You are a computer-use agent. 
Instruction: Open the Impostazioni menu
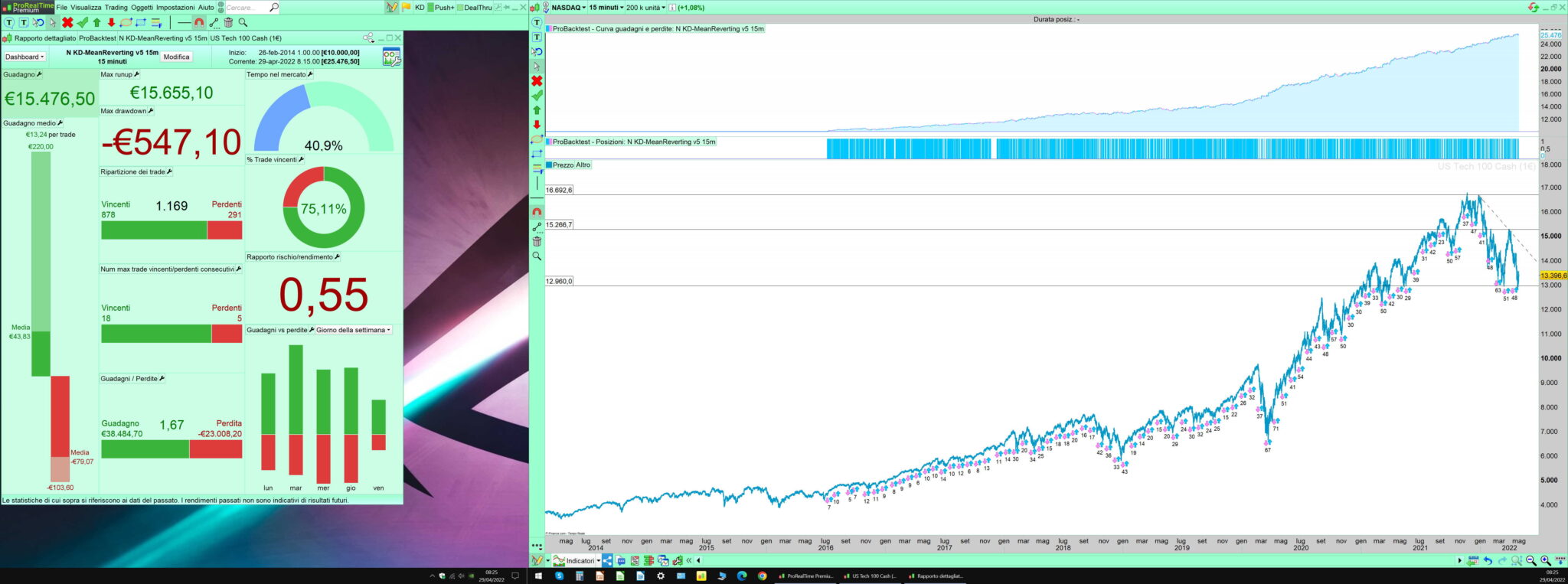point(175,8)
